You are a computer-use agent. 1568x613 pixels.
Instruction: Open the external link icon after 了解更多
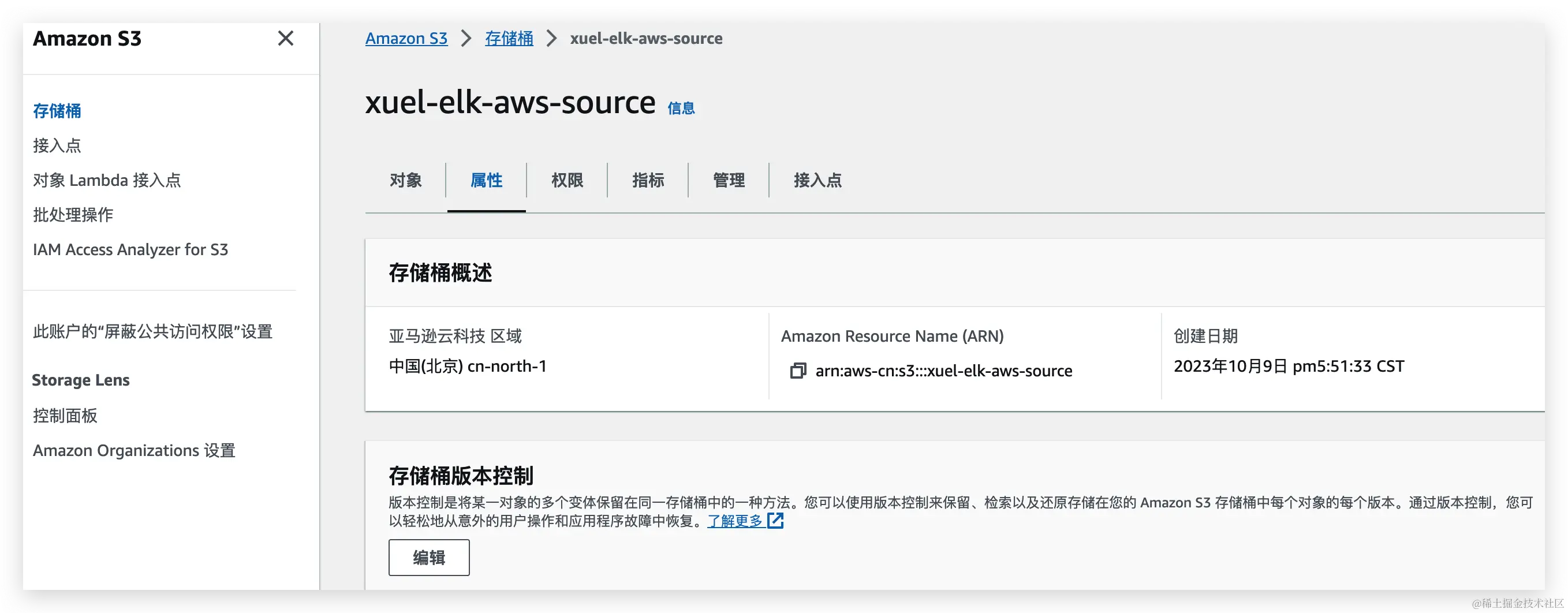tap(775, 521)
